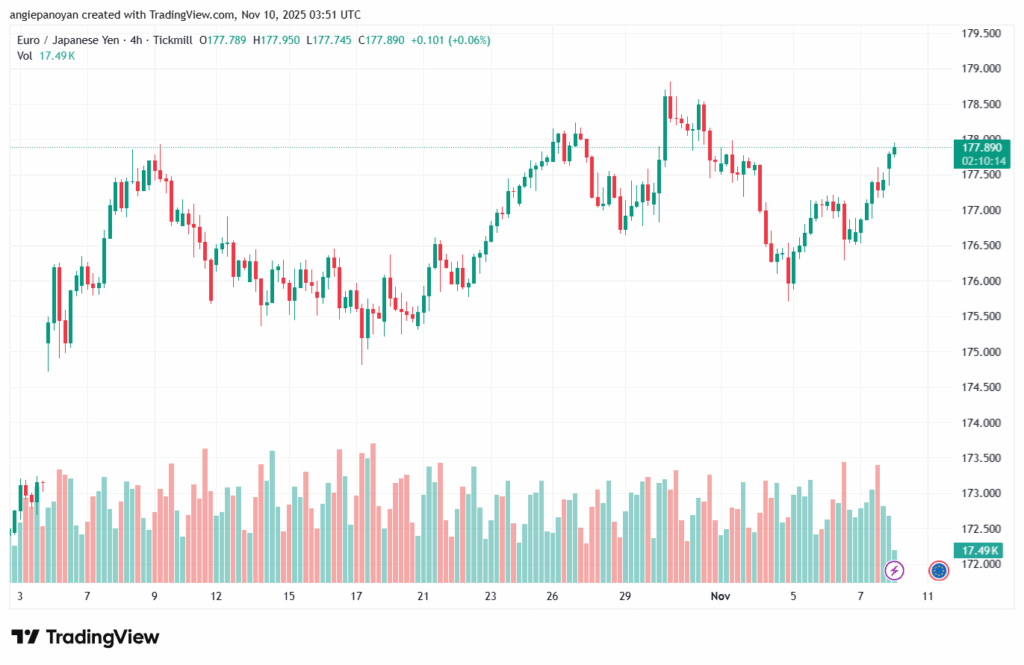Click the Nov label on the time axis
This screenshot has width=1024, height=665.
[x=721, y=595]
